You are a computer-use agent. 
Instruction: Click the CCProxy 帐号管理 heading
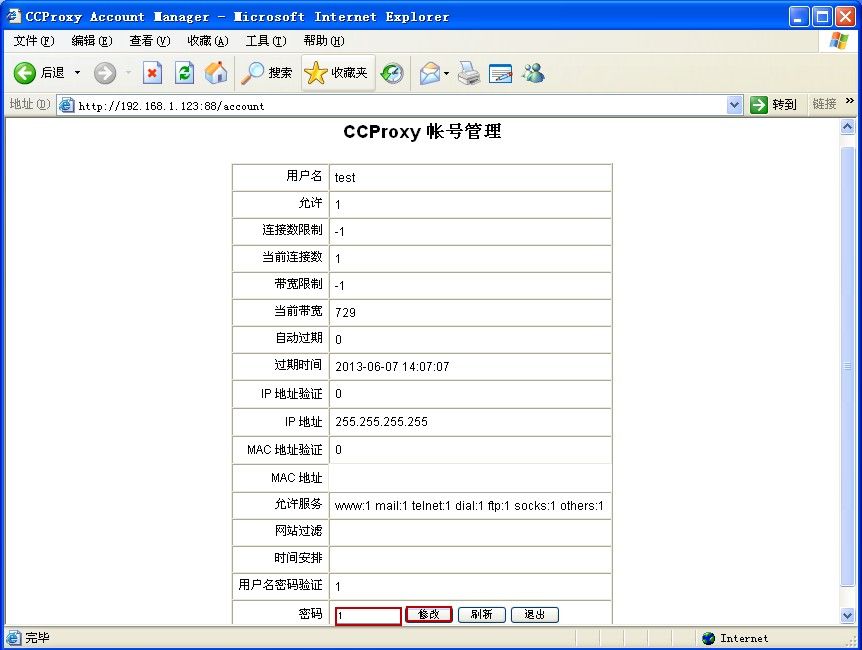tap(422, 131)
